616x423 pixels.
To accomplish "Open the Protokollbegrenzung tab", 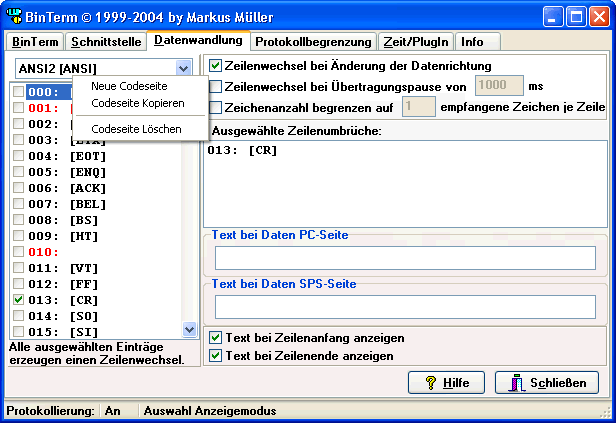I will (313, 42).
